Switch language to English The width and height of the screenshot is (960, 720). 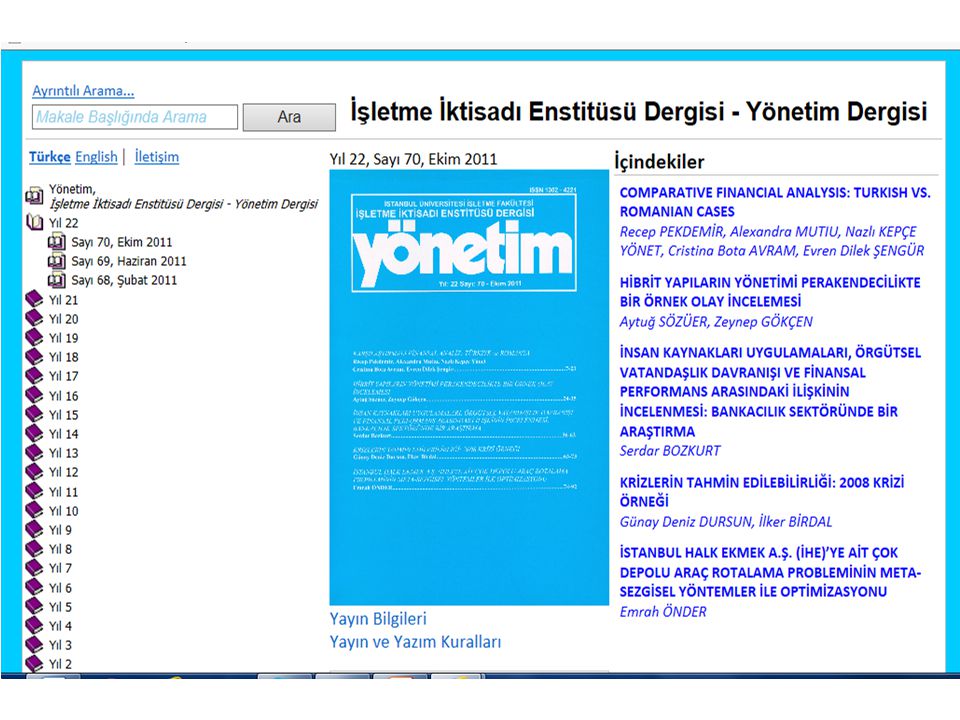pos(96,157)
